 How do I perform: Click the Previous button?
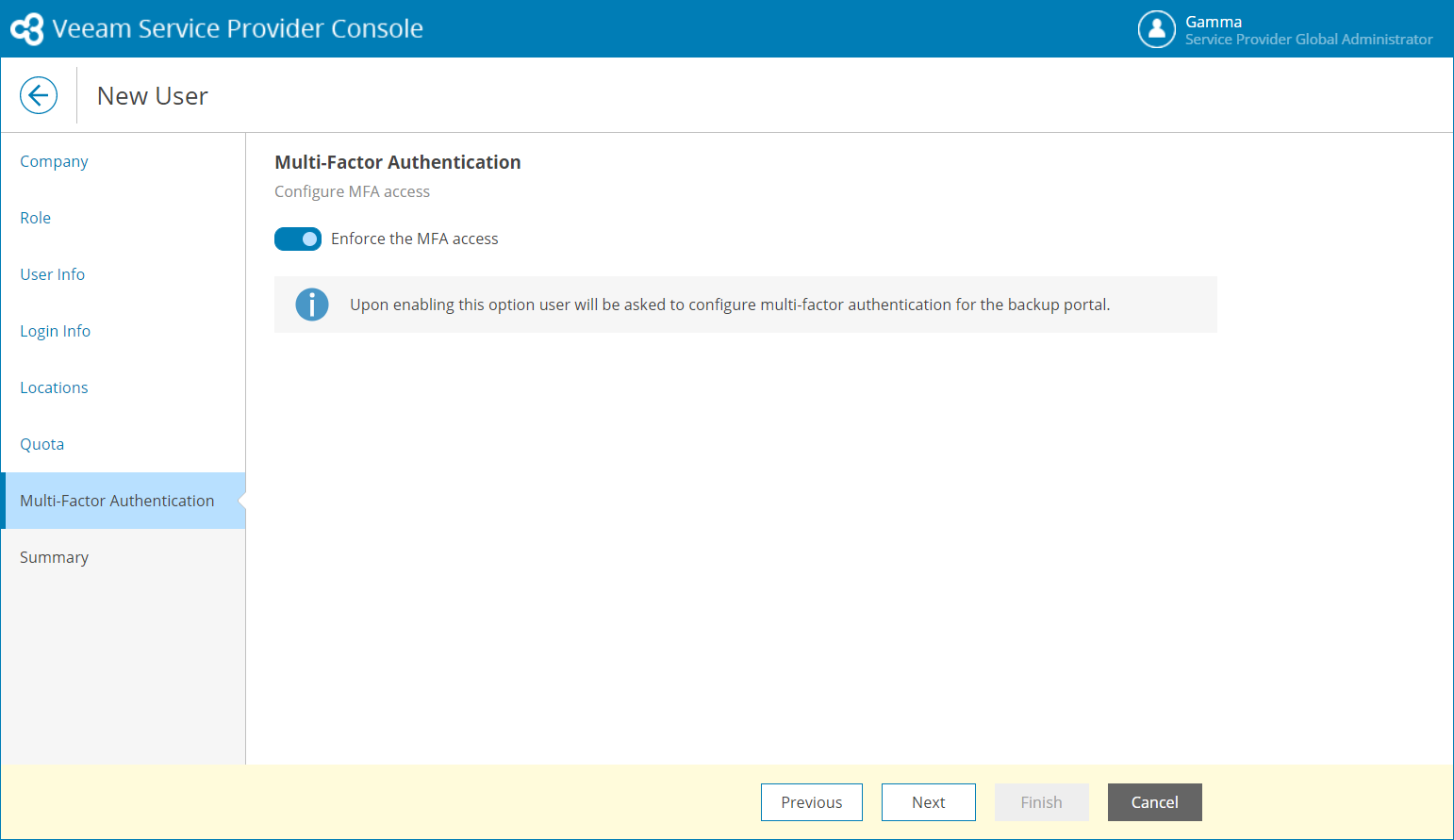tap(811, 802)
